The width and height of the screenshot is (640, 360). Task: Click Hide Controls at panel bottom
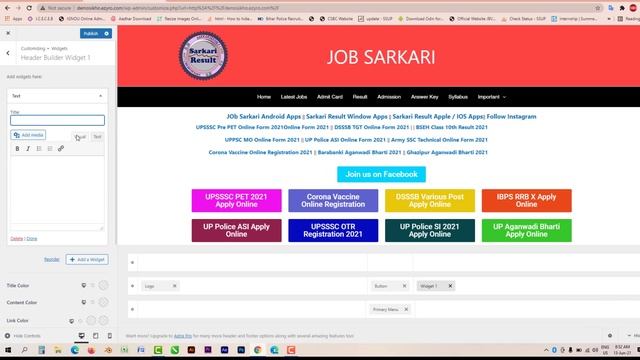click(23, 336)
